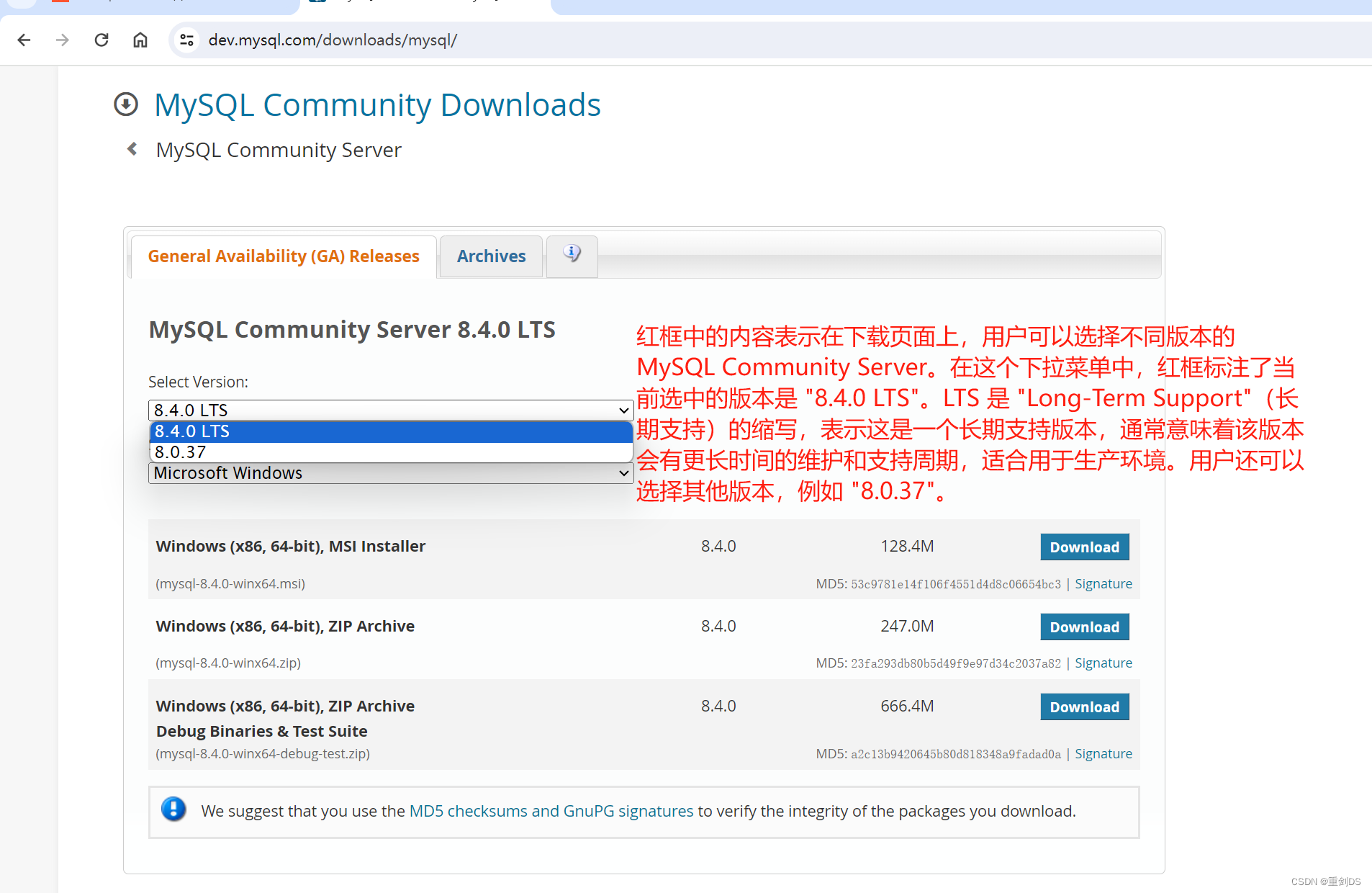Click the MD5 hash 23fa293db80b5d49f9e97d34c2037a82

point(956,663)
